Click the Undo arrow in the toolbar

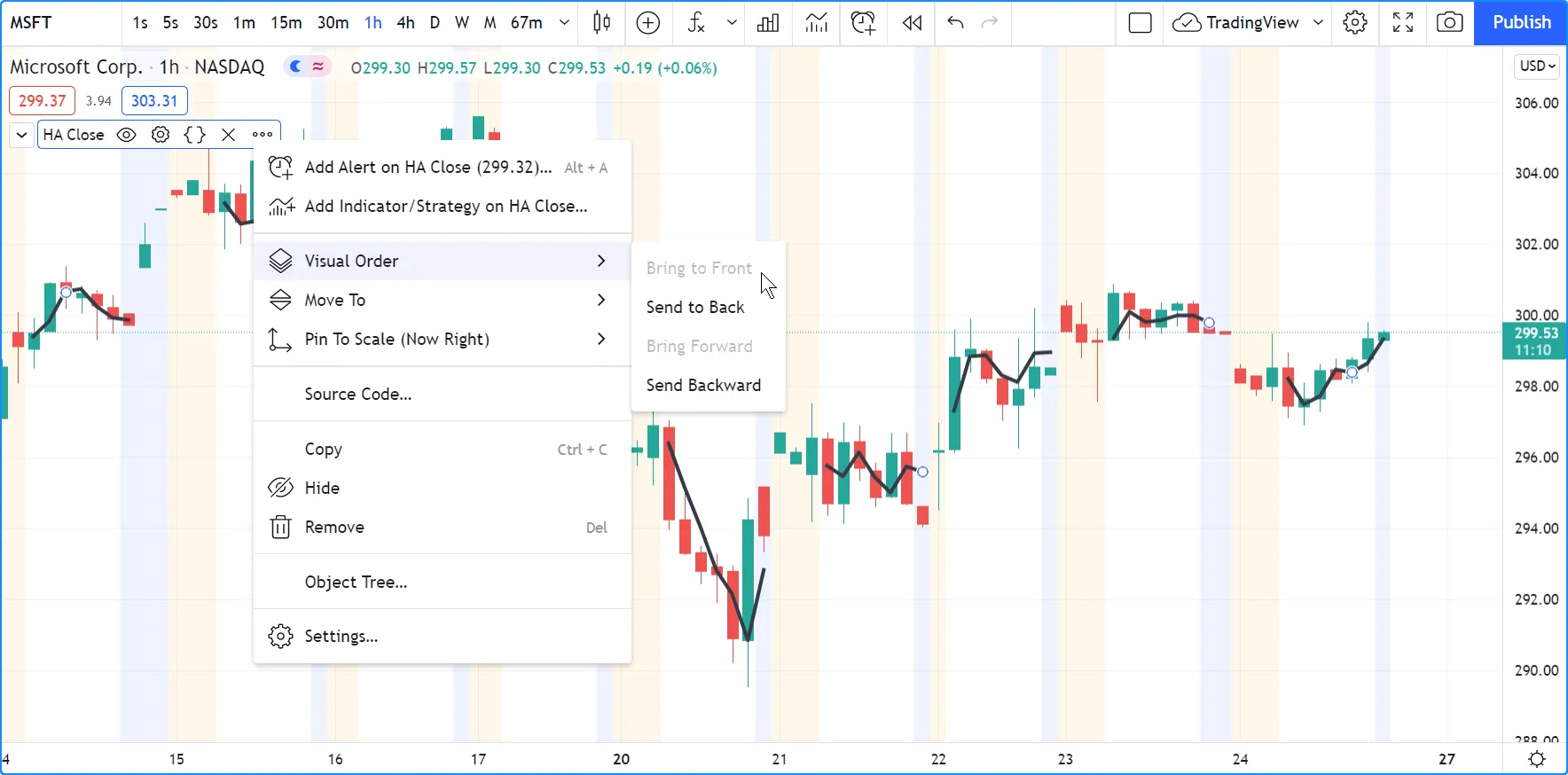[x=955, y=23]
